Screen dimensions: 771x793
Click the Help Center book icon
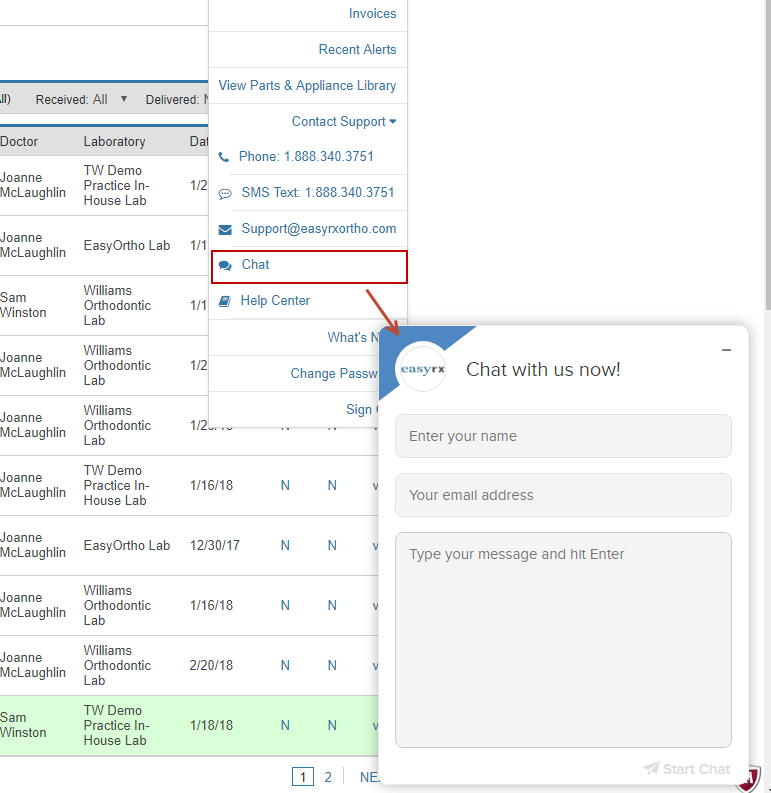click(225, 301)
